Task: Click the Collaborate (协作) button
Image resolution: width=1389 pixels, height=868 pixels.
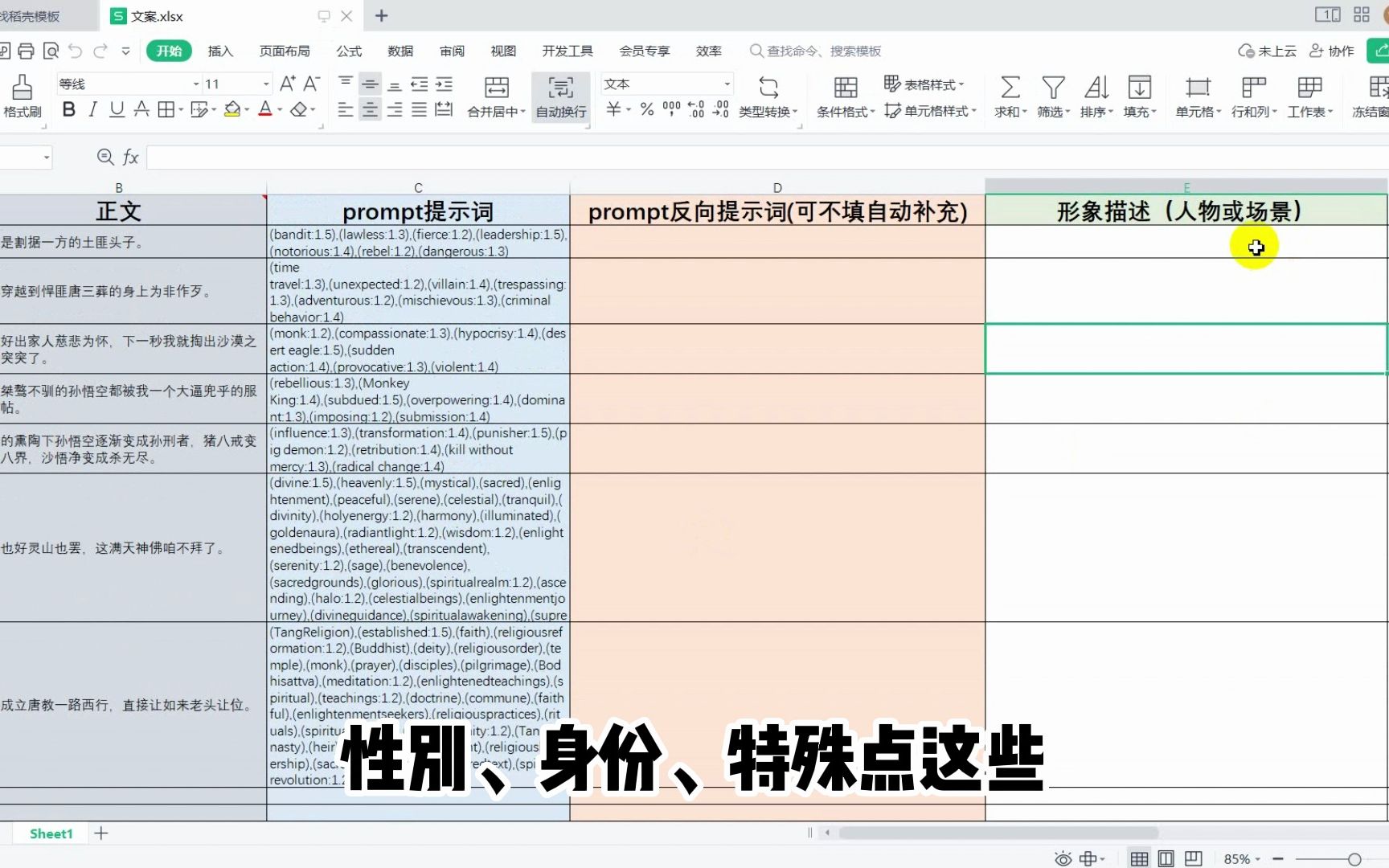Action: (1332, 51)
